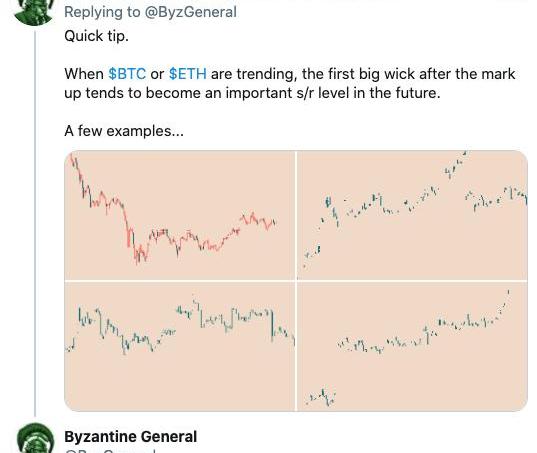The image size is (537, 453).
Task: Click the "Quick tip." tweet text
Action: coord(96,36)
